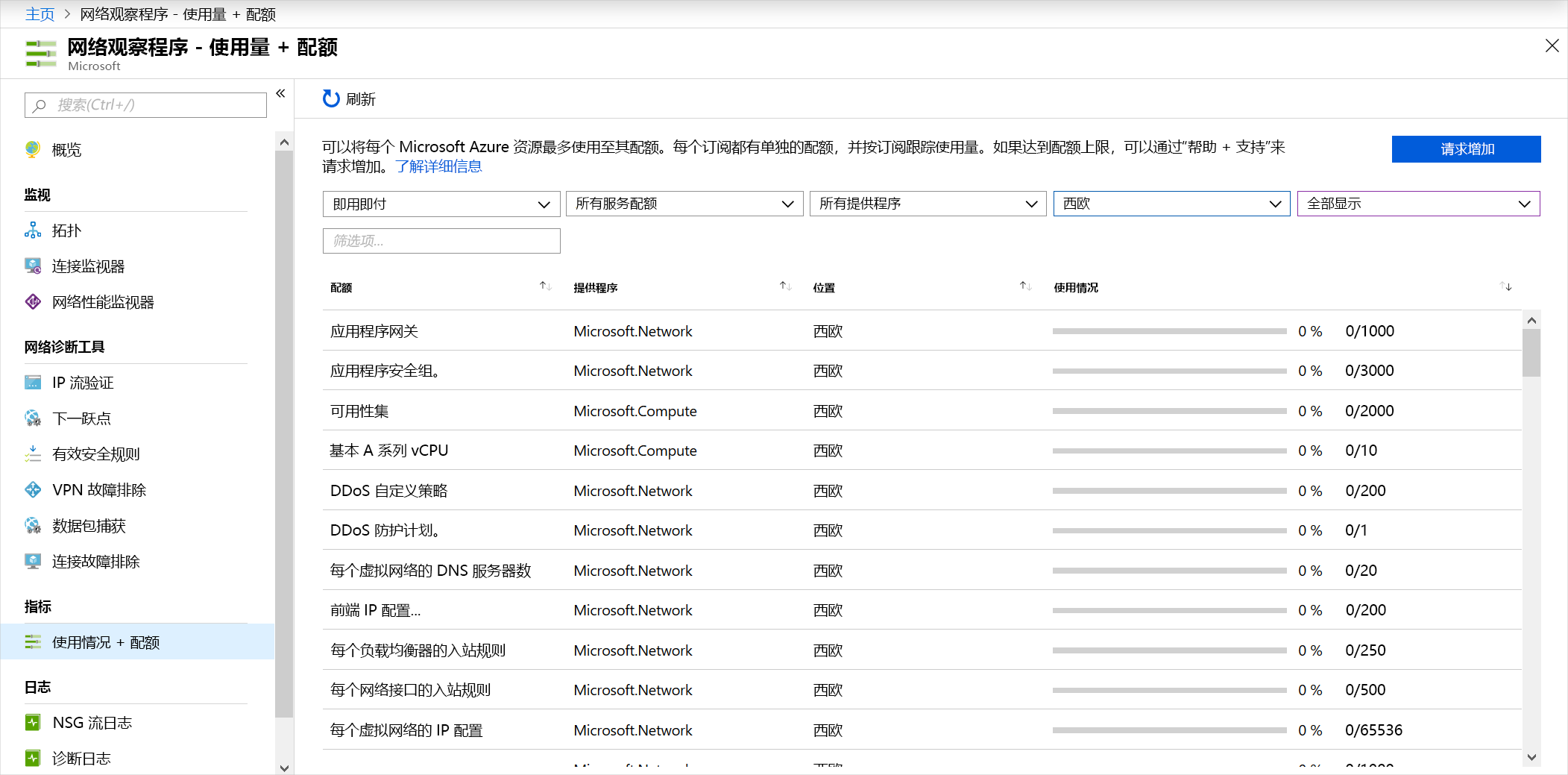Click the search magnifier icon in sidebar
The image size is (1568, 775).
click(40, 105)
